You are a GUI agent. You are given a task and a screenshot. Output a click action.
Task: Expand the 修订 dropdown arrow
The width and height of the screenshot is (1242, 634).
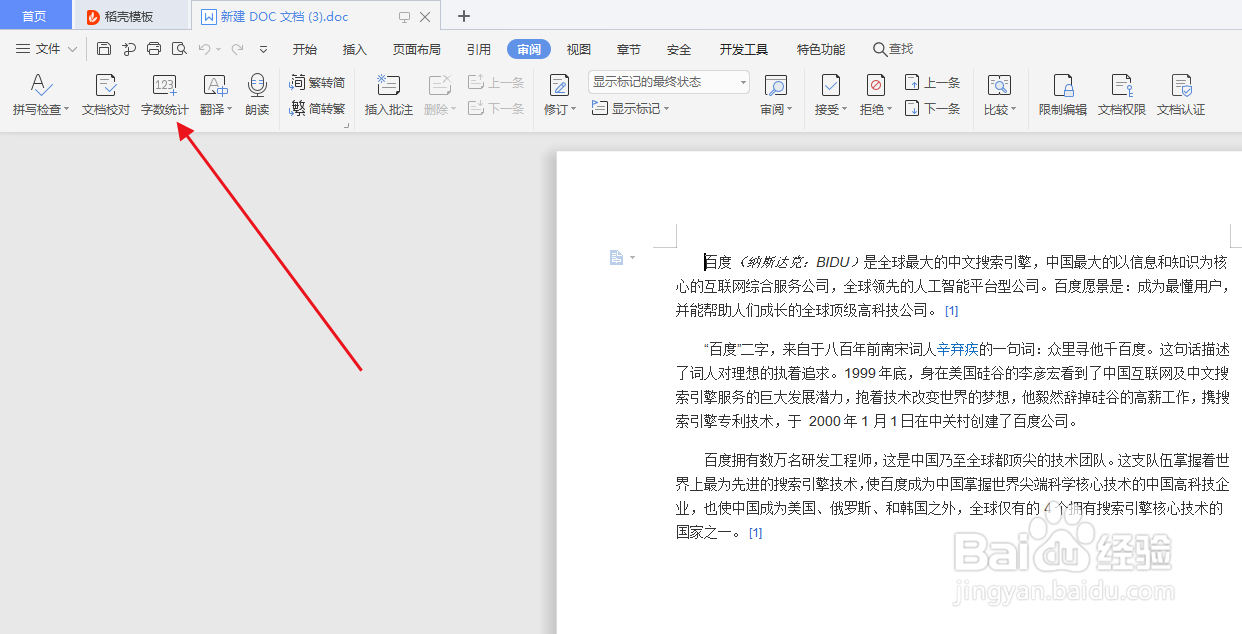(573, 110)
